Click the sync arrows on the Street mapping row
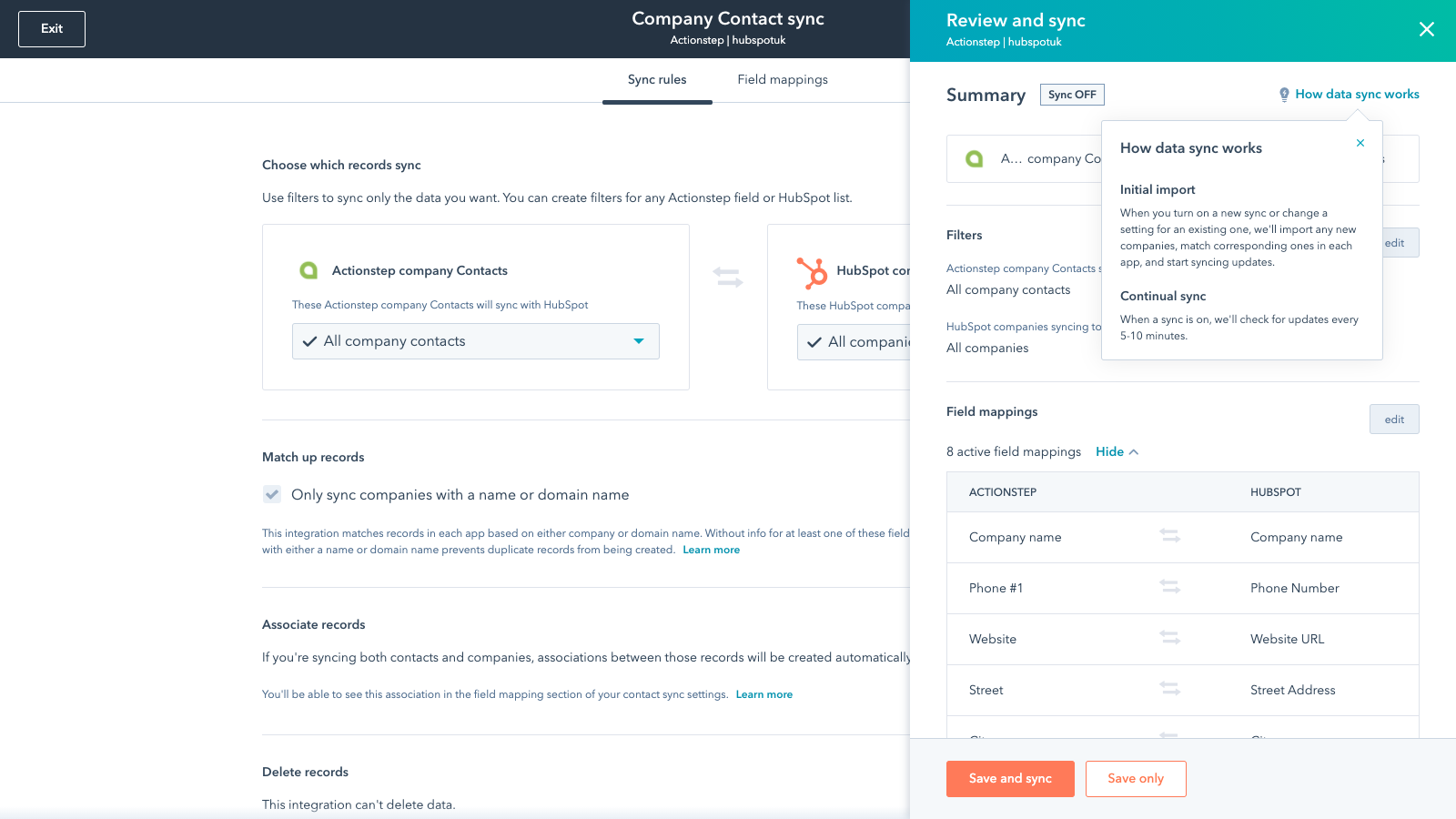1456x819 pixels. tap(1170, 689)
